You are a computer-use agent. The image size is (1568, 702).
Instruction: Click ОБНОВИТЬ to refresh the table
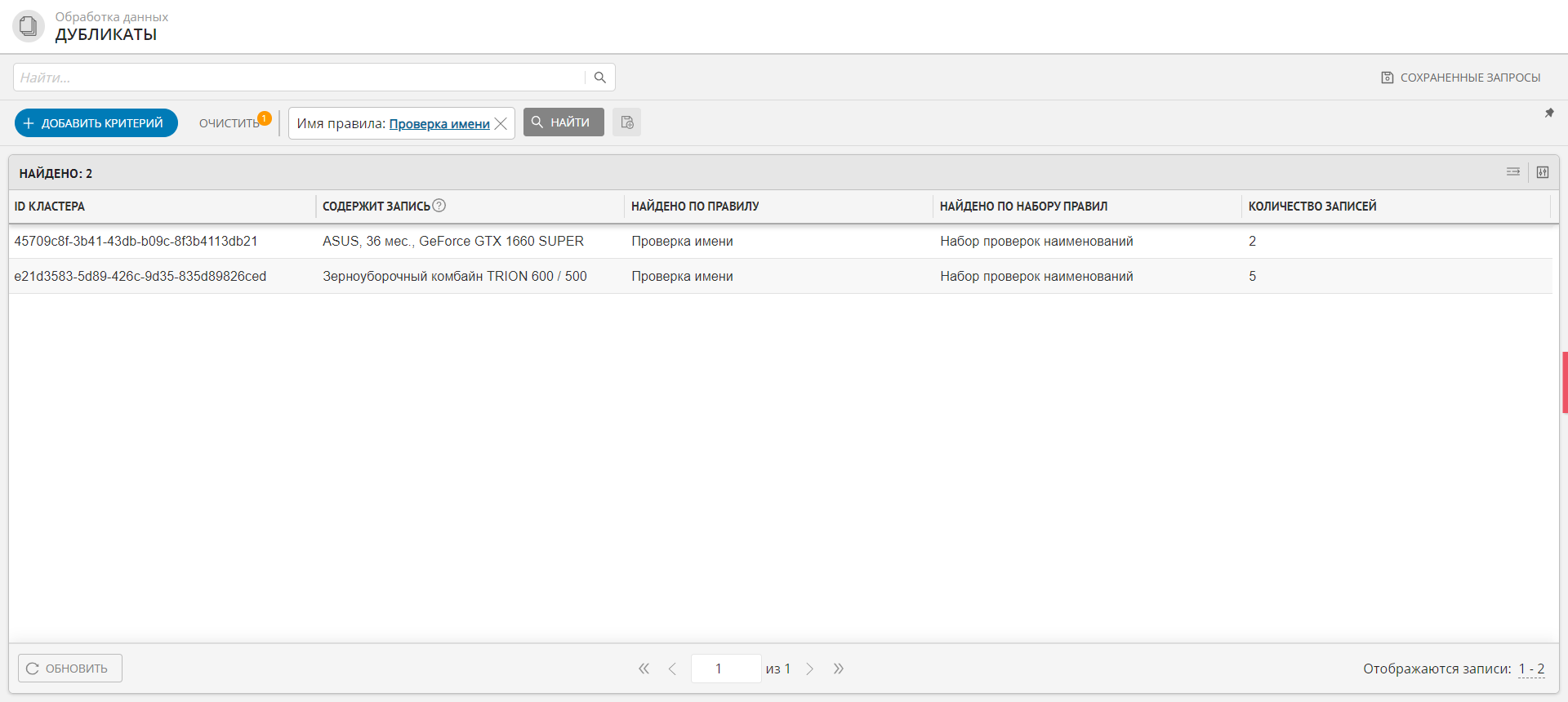click(70, 669)
